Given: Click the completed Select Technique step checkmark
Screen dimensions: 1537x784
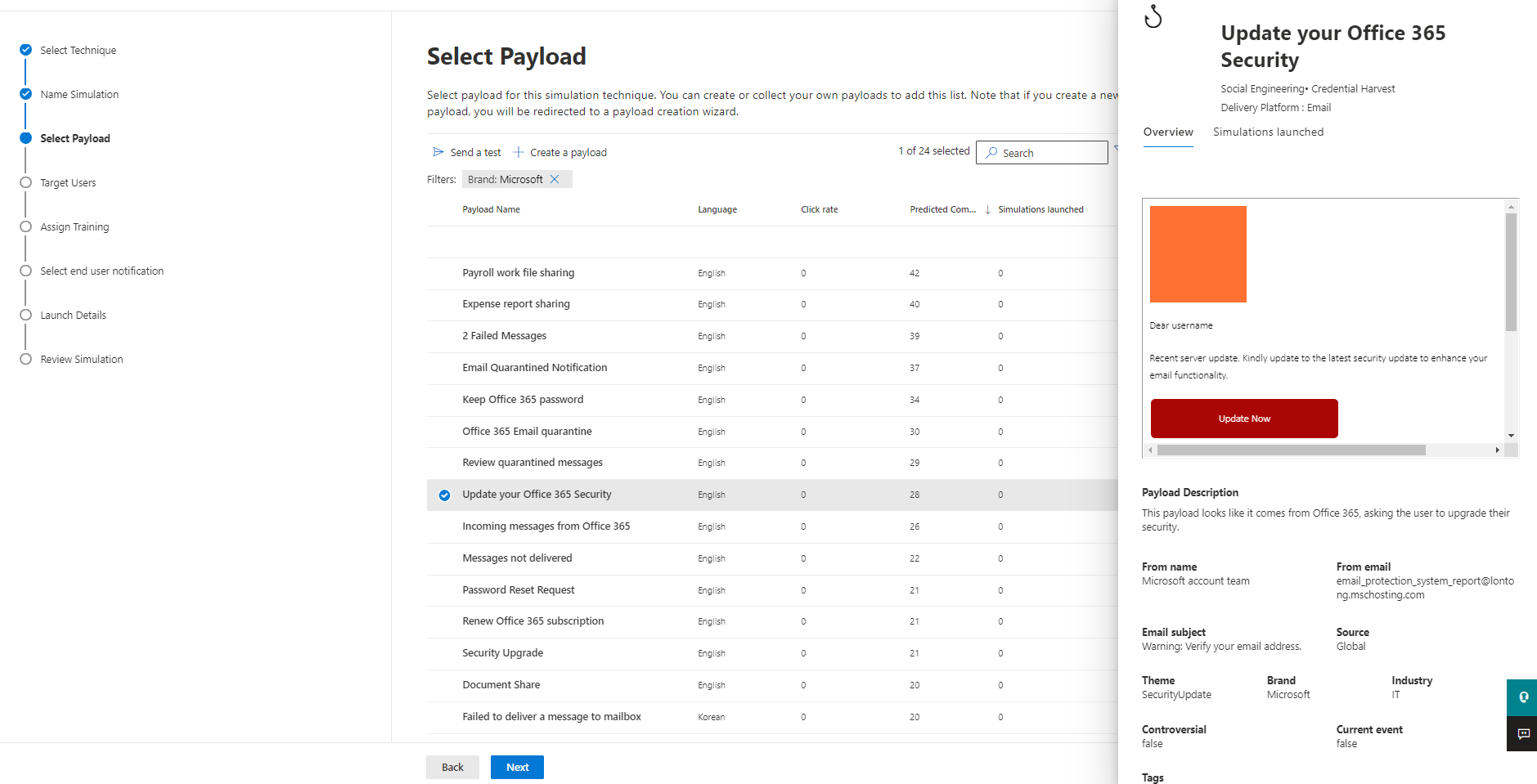Looking at the screenshot, I should pyautogui.click(x=26, y=50).
